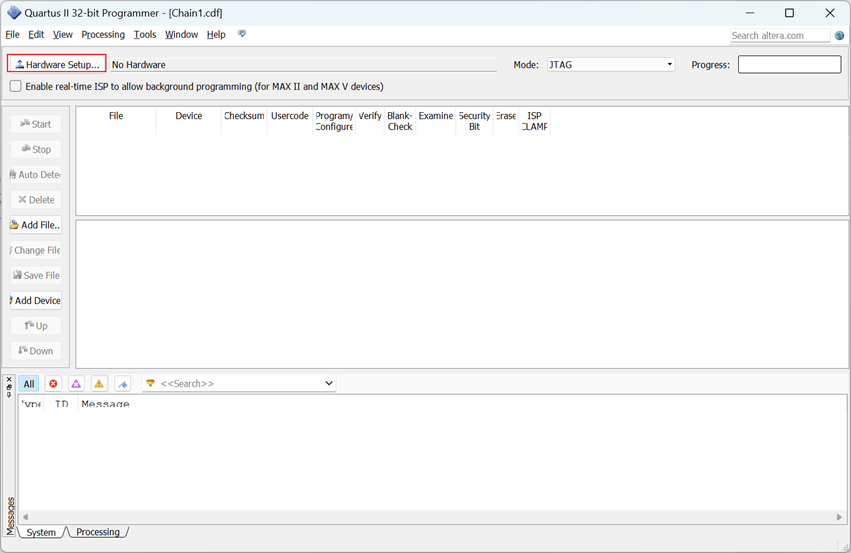Toggle error messages filter icon

[53, 384]
